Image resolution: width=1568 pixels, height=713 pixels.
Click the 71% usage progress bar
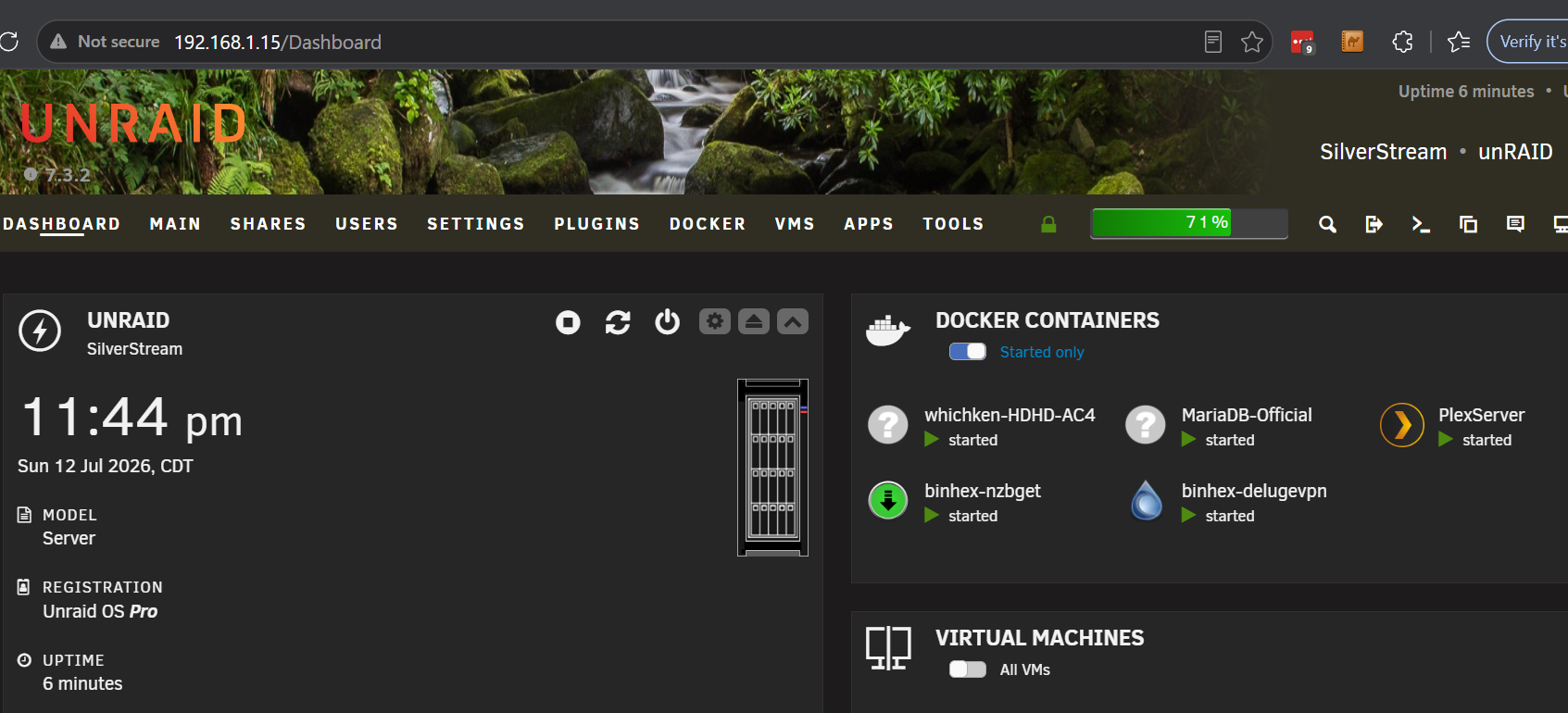[x=1189, y=223]
